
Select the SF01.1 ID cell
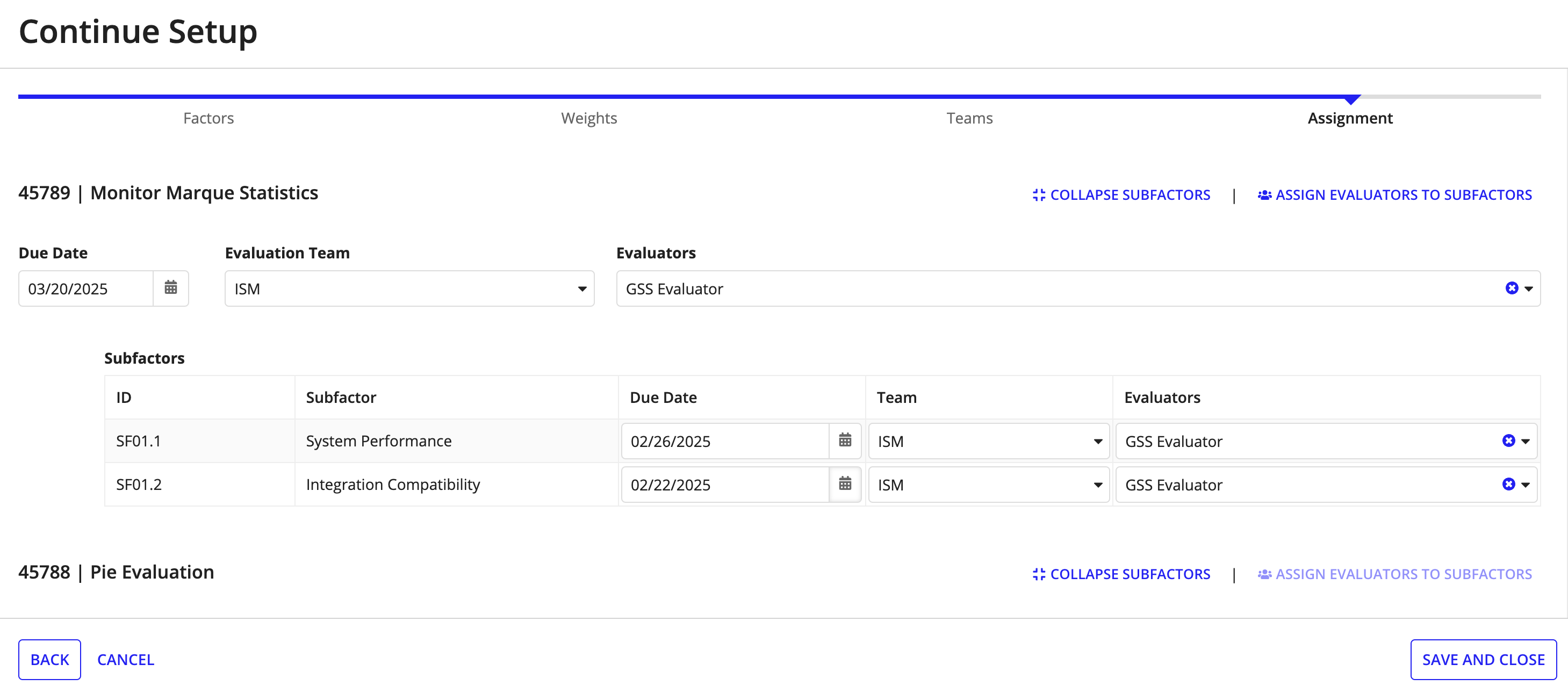[x=200, y=441]
